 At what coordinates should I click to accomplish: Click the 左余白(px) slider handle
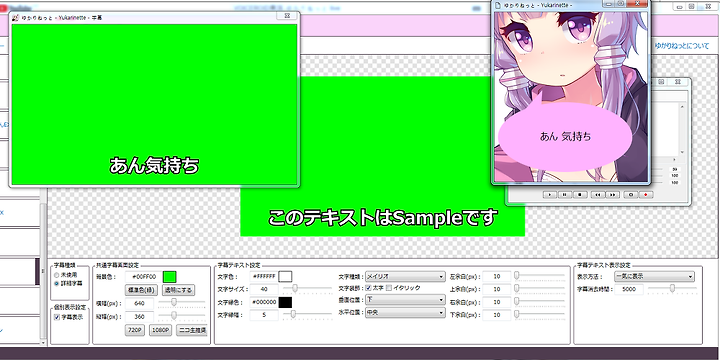click(517, 276)
